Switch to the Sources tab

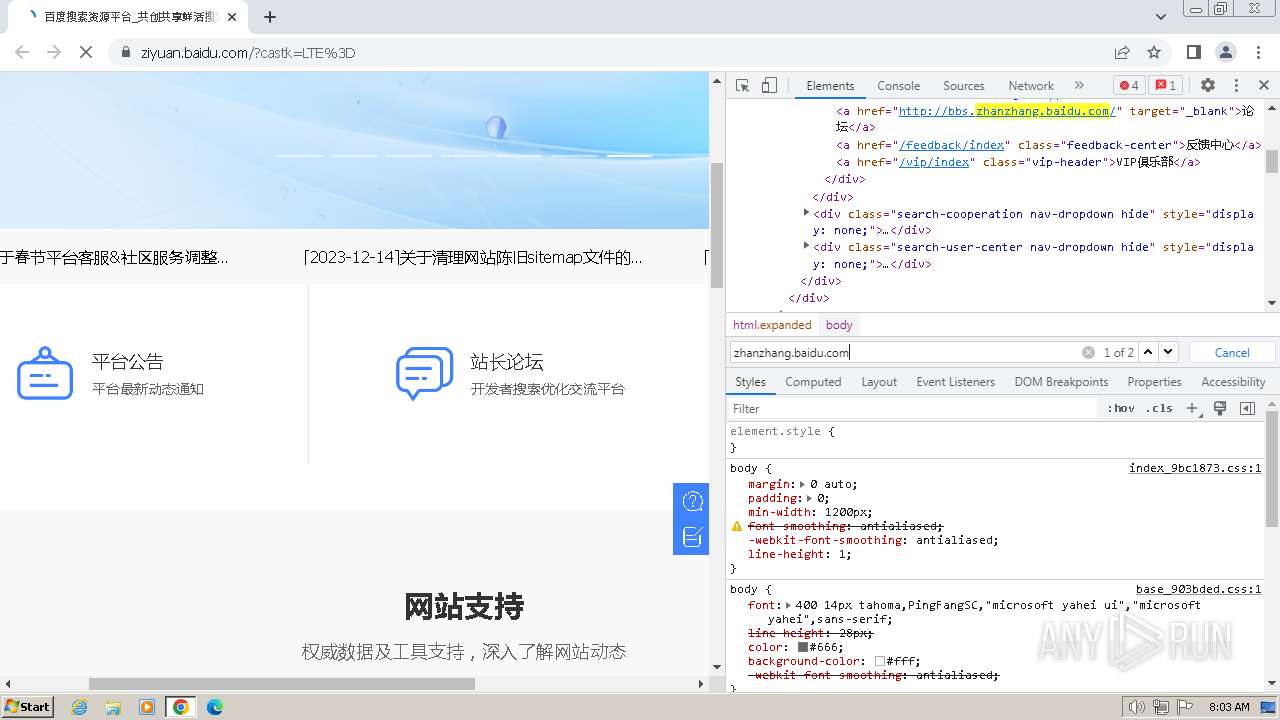tap(963, 86)
